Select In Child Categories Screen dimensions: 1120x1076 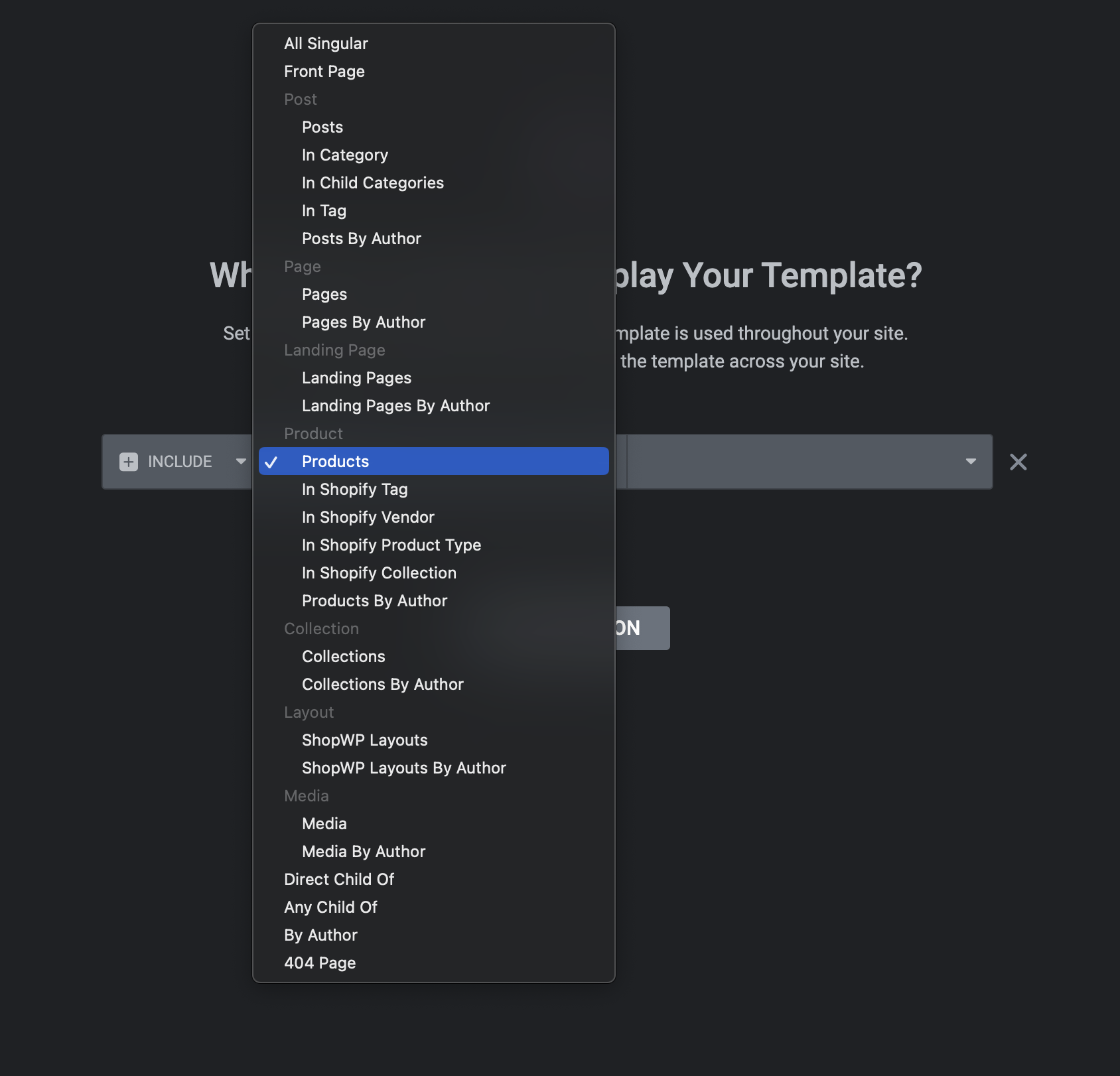click(x=373, y=182)
